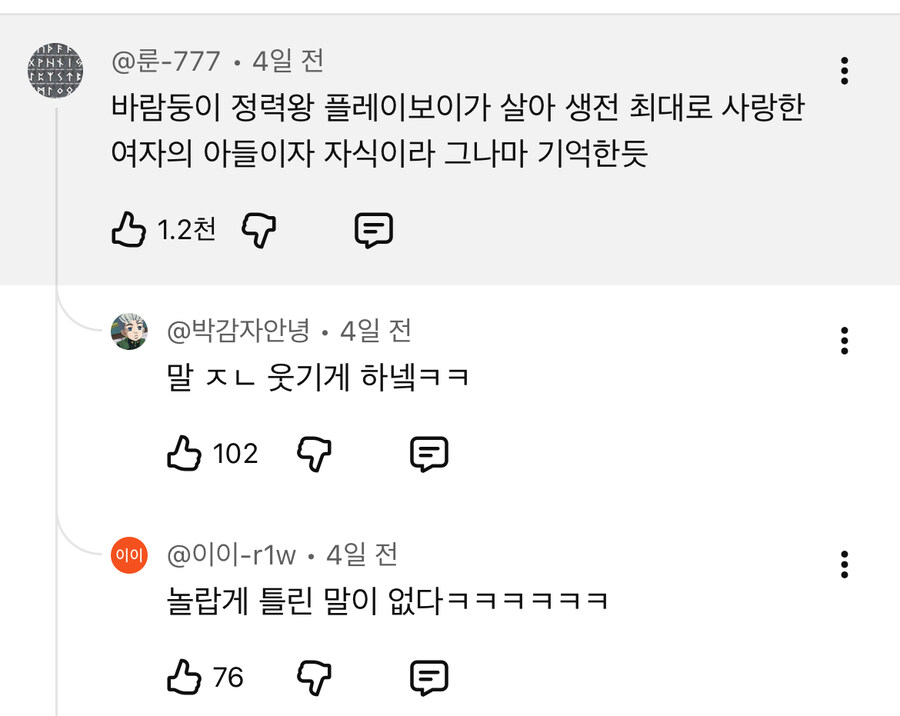Open the reply icon under @이이-r1w's comment
Image resolution: width=900 pixels, height=716 pixels.
pos(430,677)
